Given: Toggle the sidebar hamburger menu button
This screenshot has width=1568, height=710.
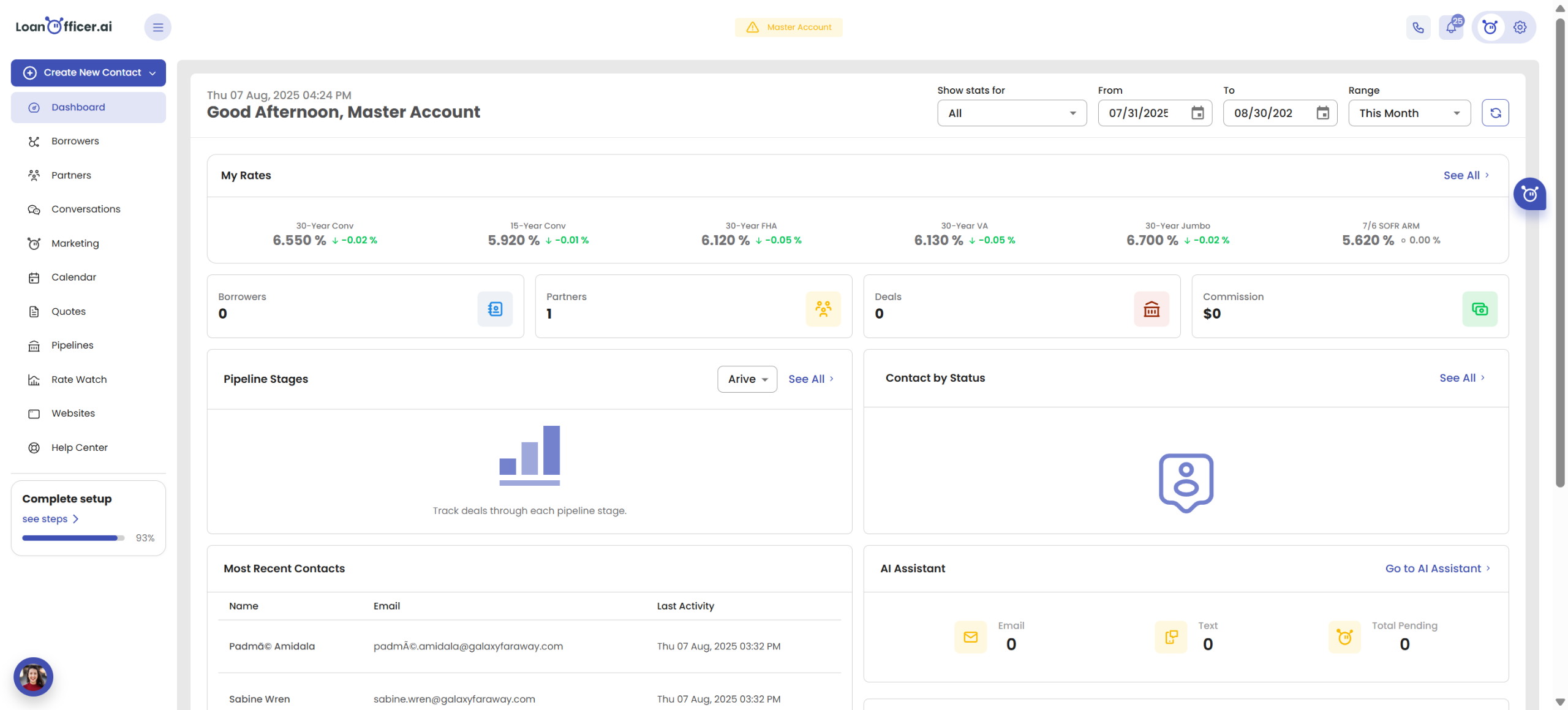Looking at the screenshot, I should tap(157, 28).
